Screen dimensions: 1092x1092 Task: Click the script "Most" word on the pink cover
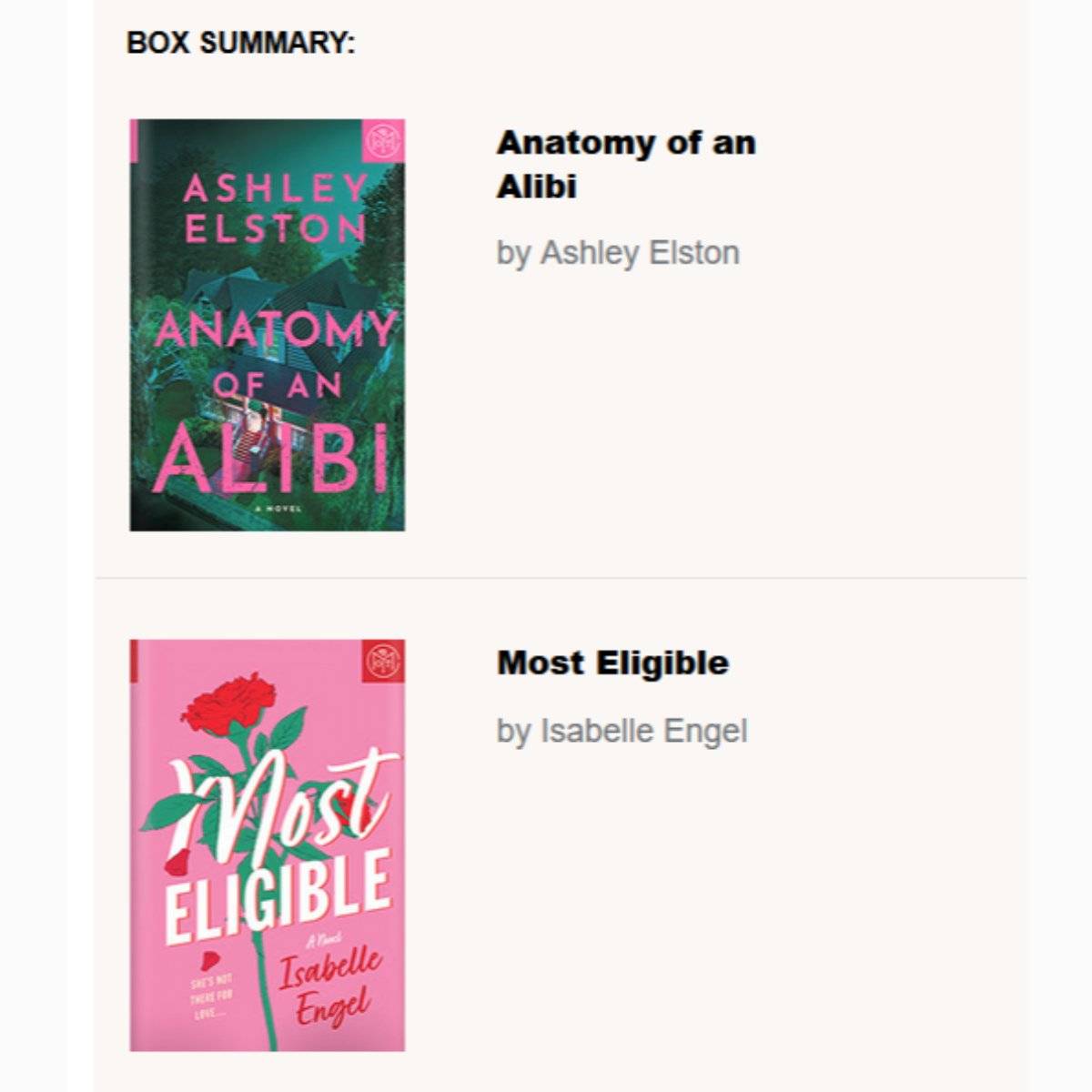282,801
